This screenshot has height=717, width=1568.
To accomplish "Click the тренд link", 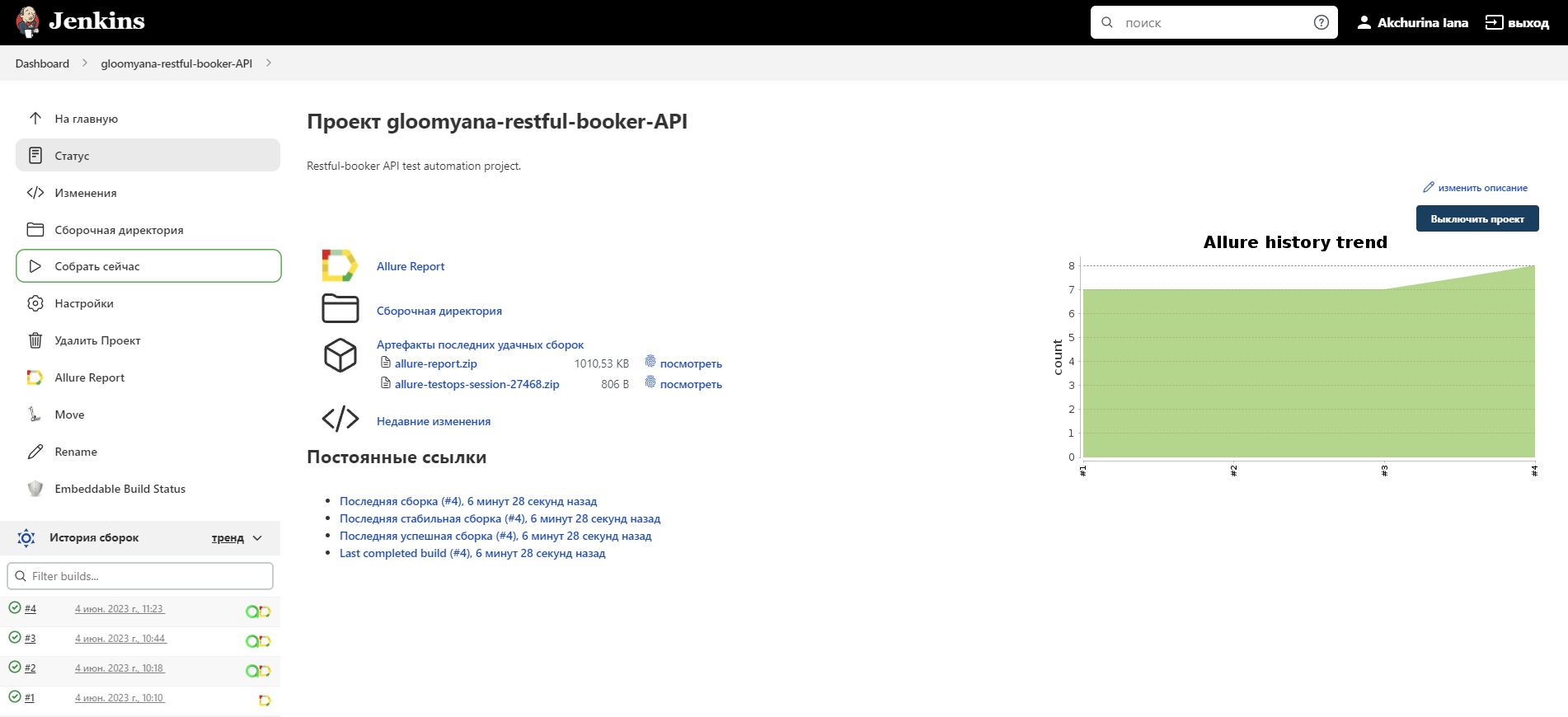I will point(228,538).
